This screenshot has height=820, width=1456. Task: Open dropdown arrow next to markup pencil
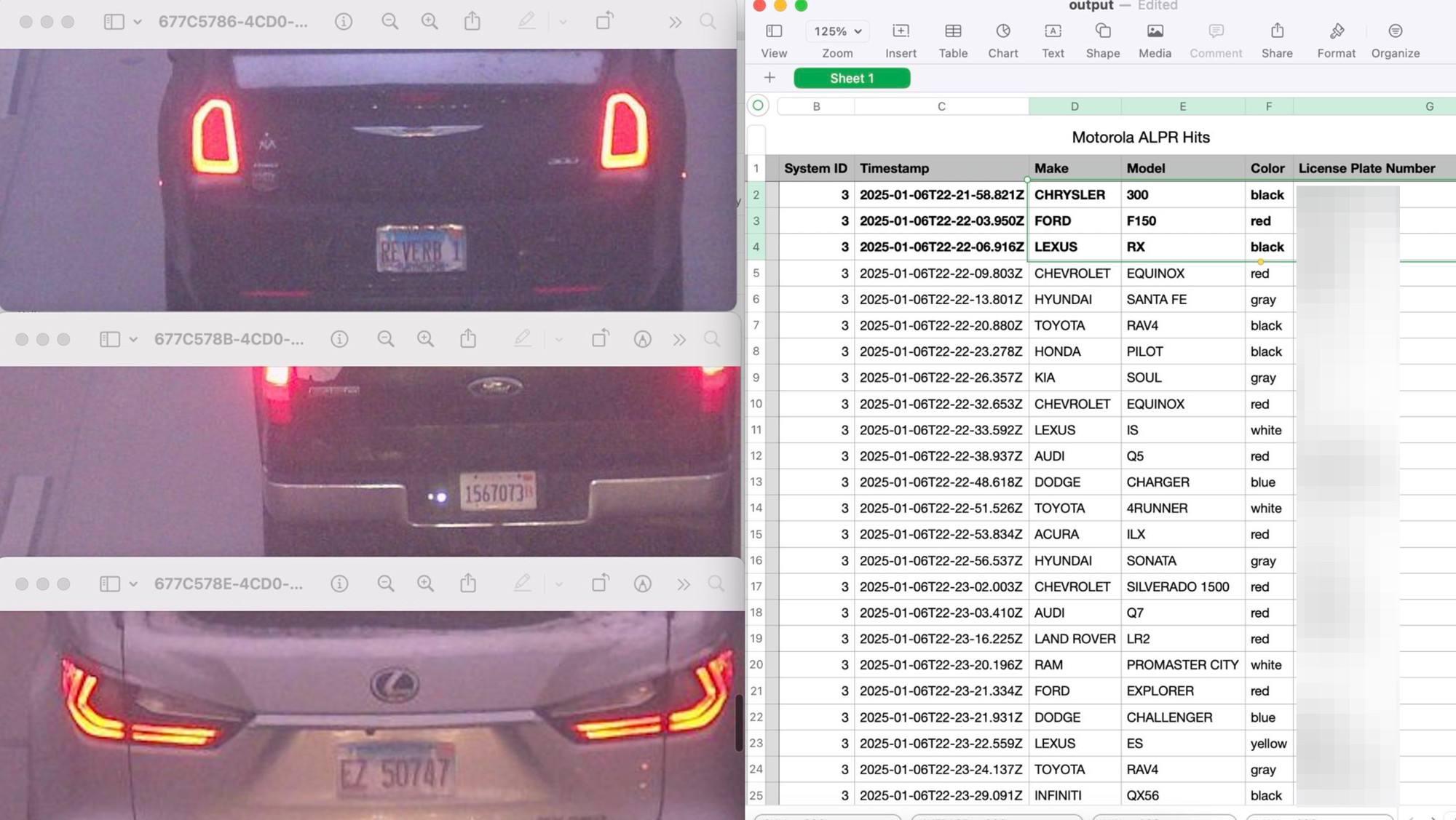pos(561,21)
